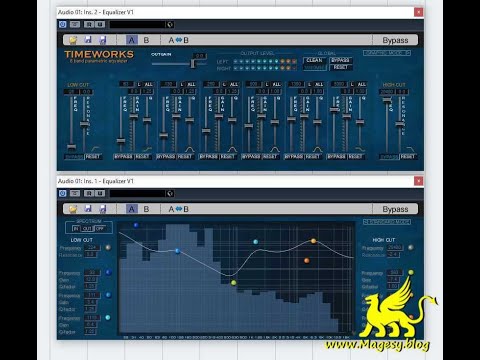Open the mode dropdown in Ins. 2 window
Image resolution: width=480 pixels, height=360 pixels.
click(x=387, y=53)
